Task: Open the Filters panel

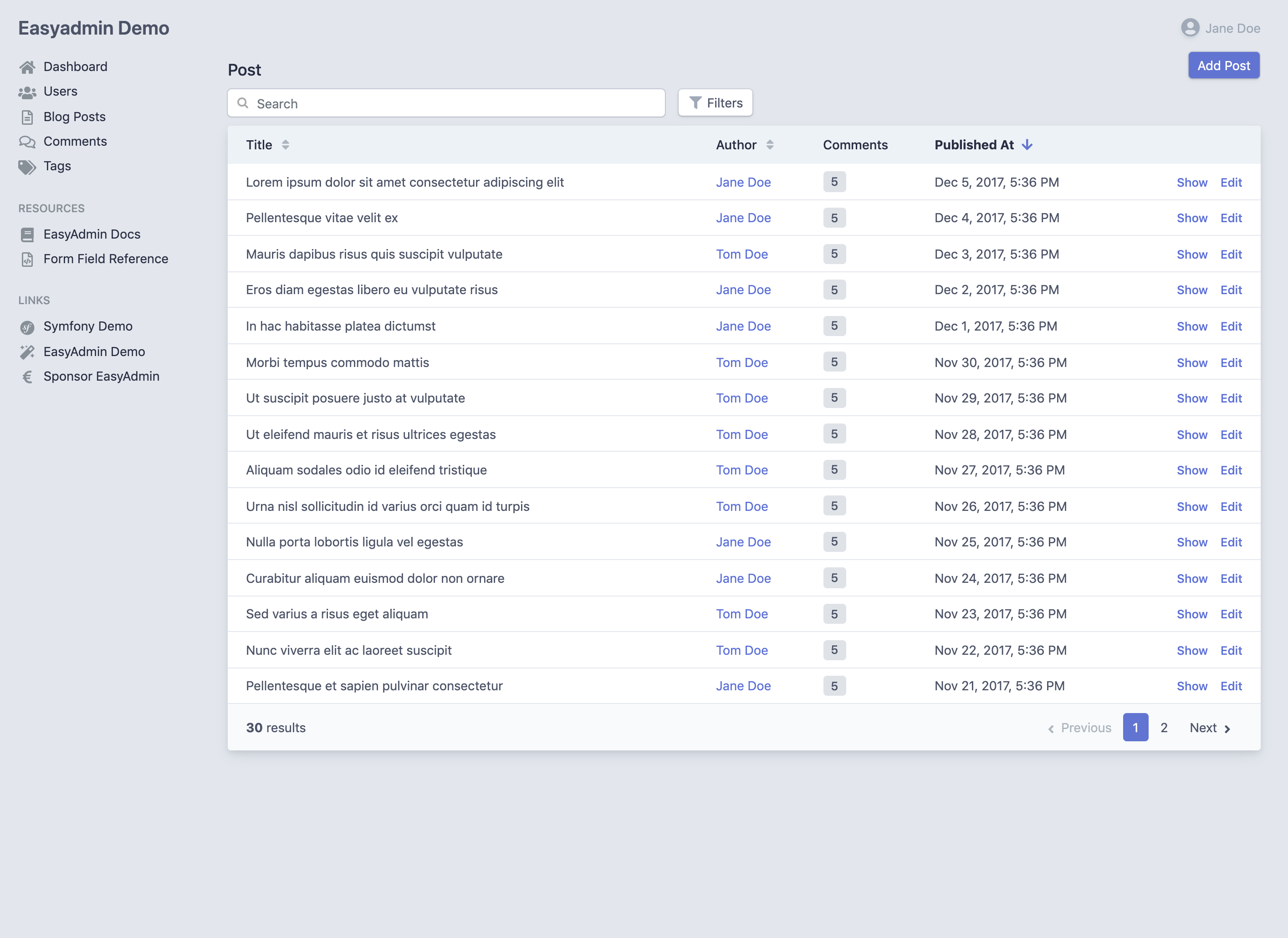Action: coord(715,103)
